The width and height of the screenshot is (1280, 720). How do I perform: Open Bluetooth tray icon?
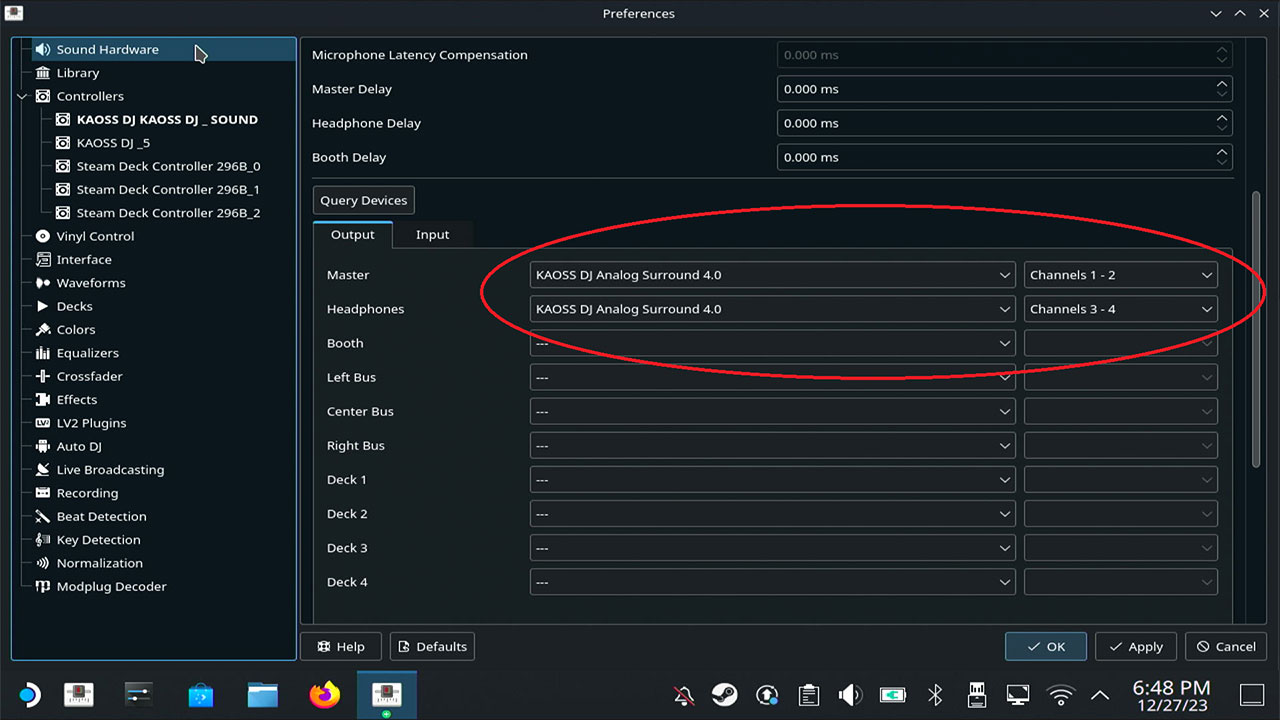pos(935,695)
